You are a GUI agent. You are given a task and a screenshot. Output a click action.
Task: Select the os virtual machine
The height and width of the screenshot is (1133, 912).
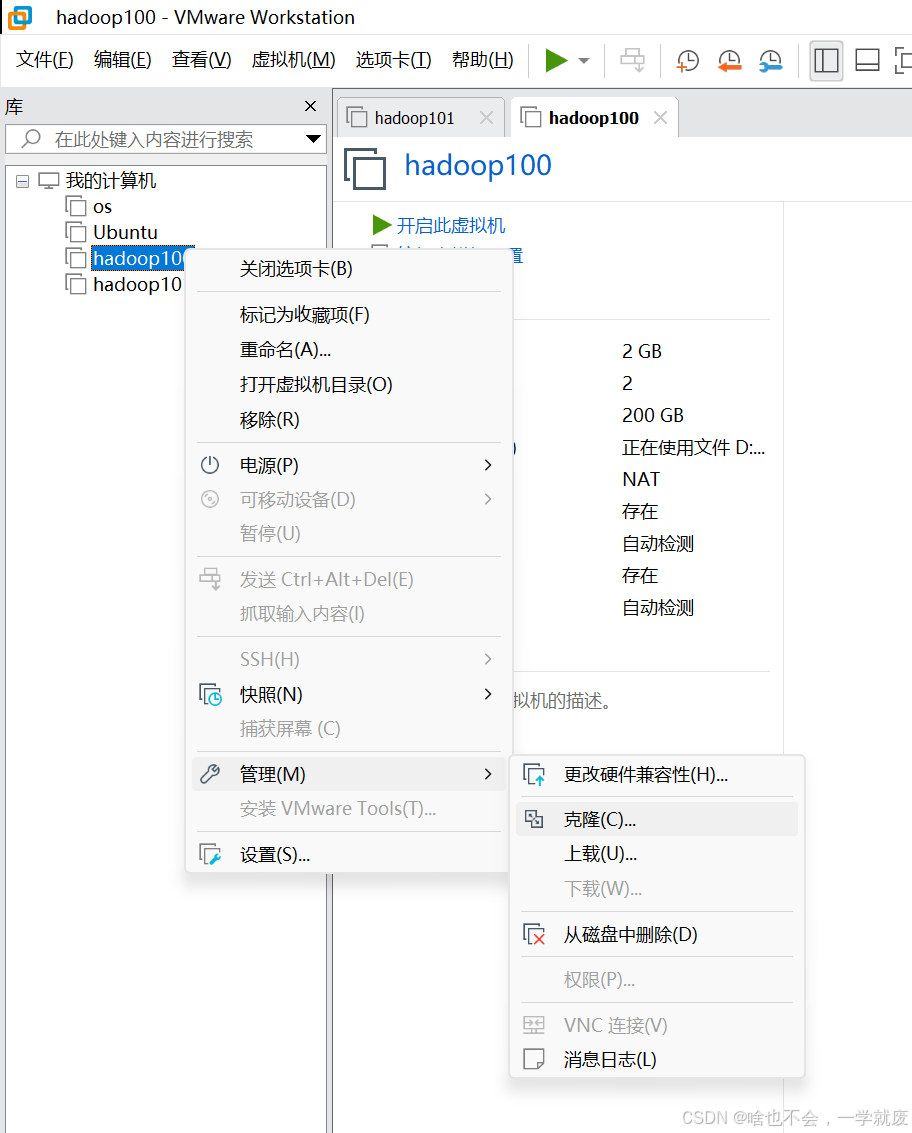tap(102, 207)
